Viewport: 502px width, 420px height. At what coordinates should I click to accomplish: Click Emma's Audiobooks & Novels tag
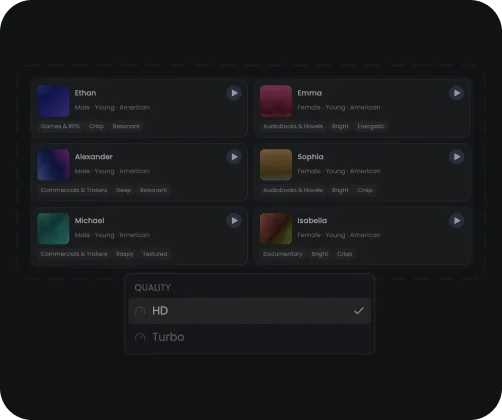coord(293,126)
